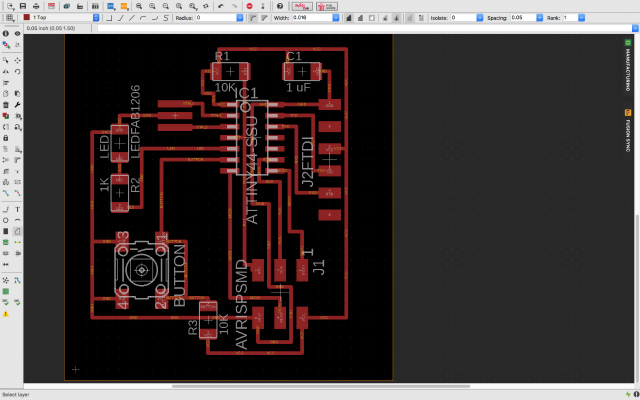Open the Manufacturing side tab
The image size is (640, 400).
628,64
